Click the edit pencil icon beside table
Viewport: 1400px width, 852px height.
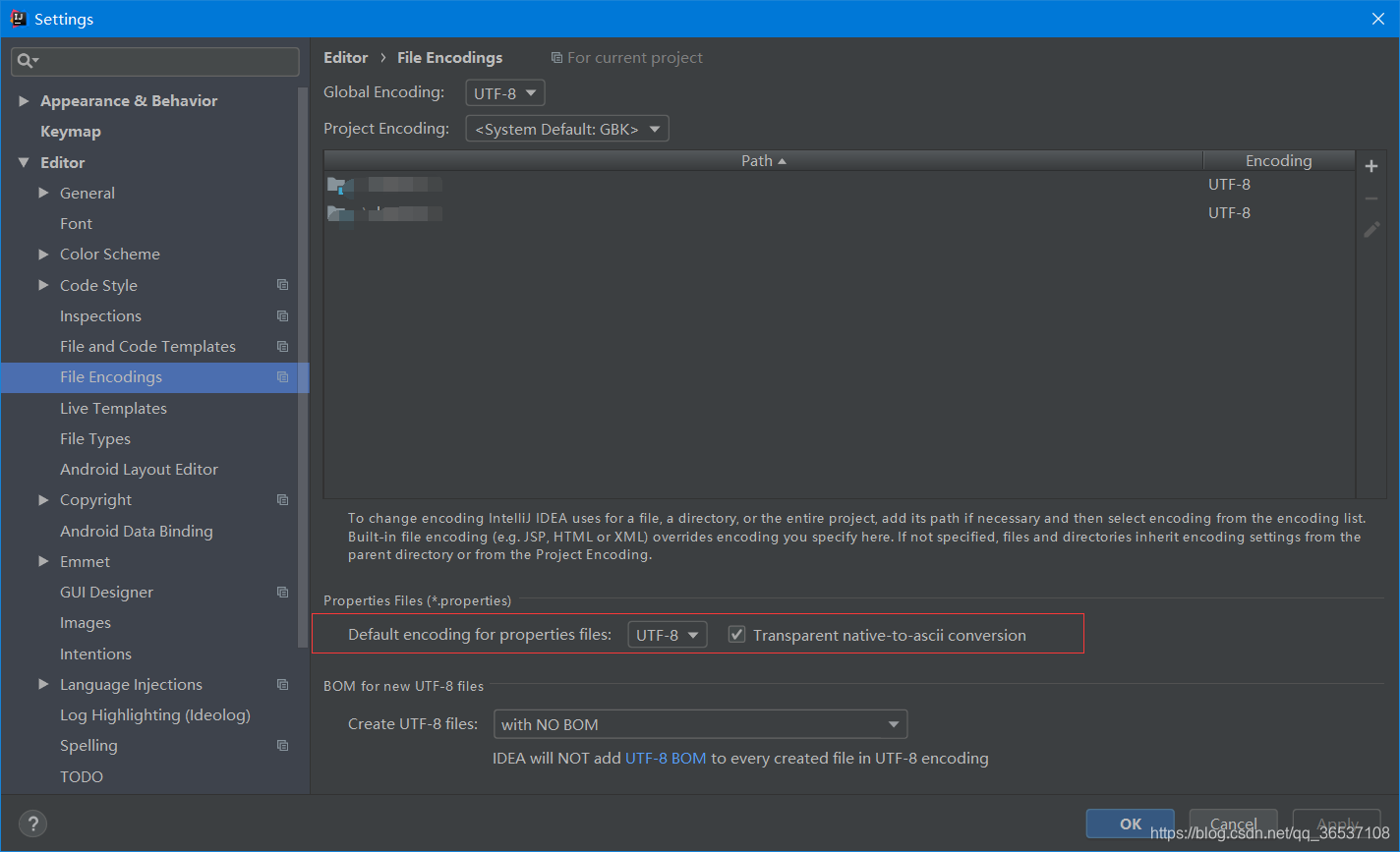[x=1371, y=230]
